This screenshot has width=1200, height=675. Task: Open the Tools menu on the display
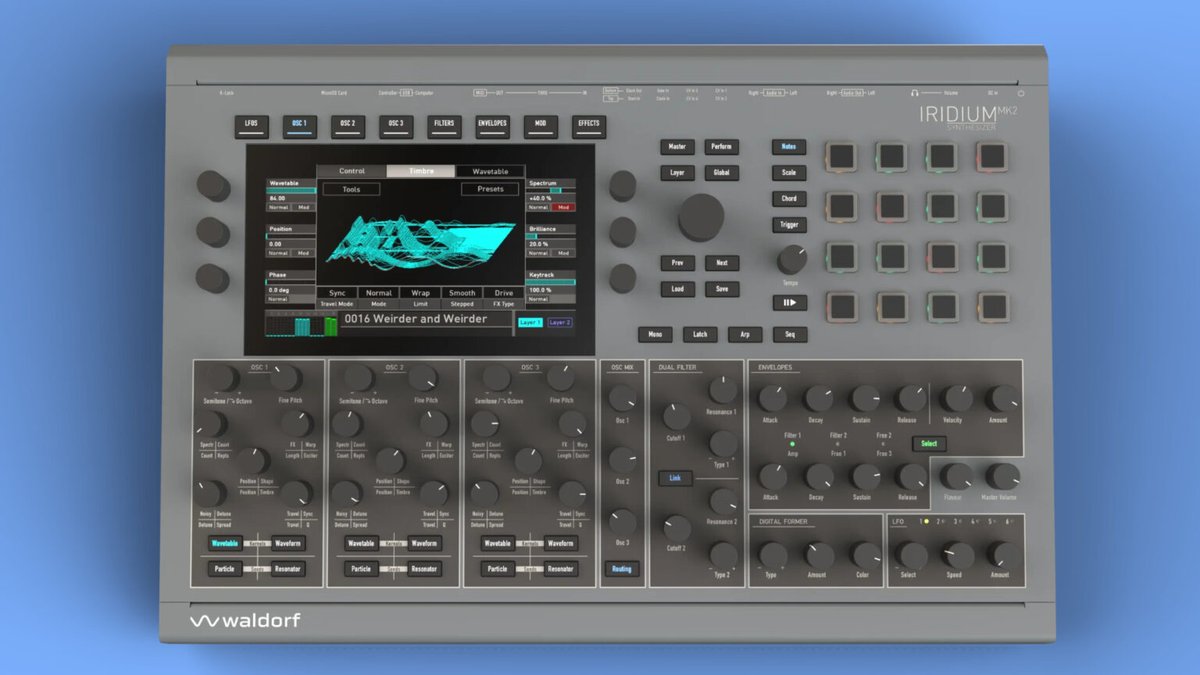pyautogui.click(x=351, y=189)
